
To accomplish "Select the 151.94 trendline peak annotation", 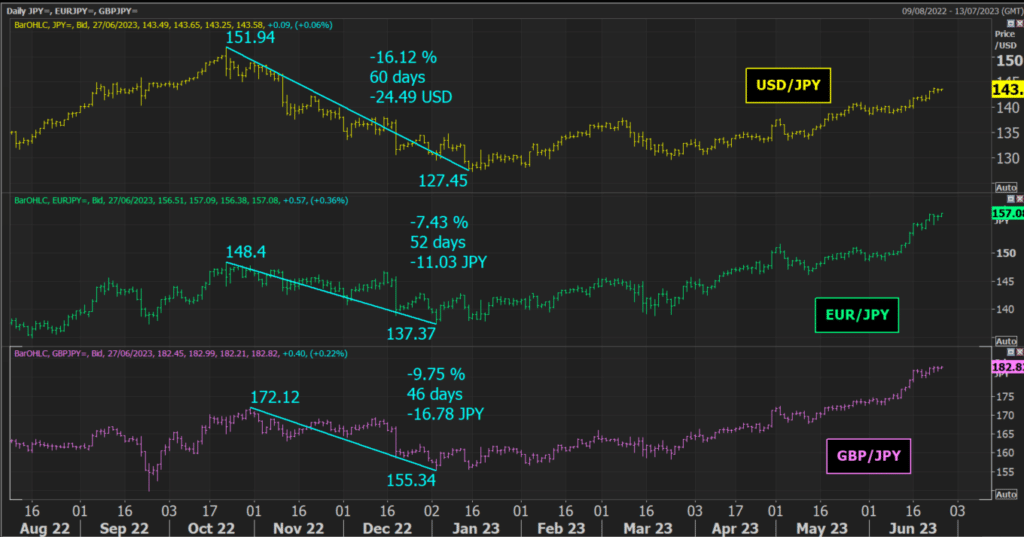I will [250, 38].
